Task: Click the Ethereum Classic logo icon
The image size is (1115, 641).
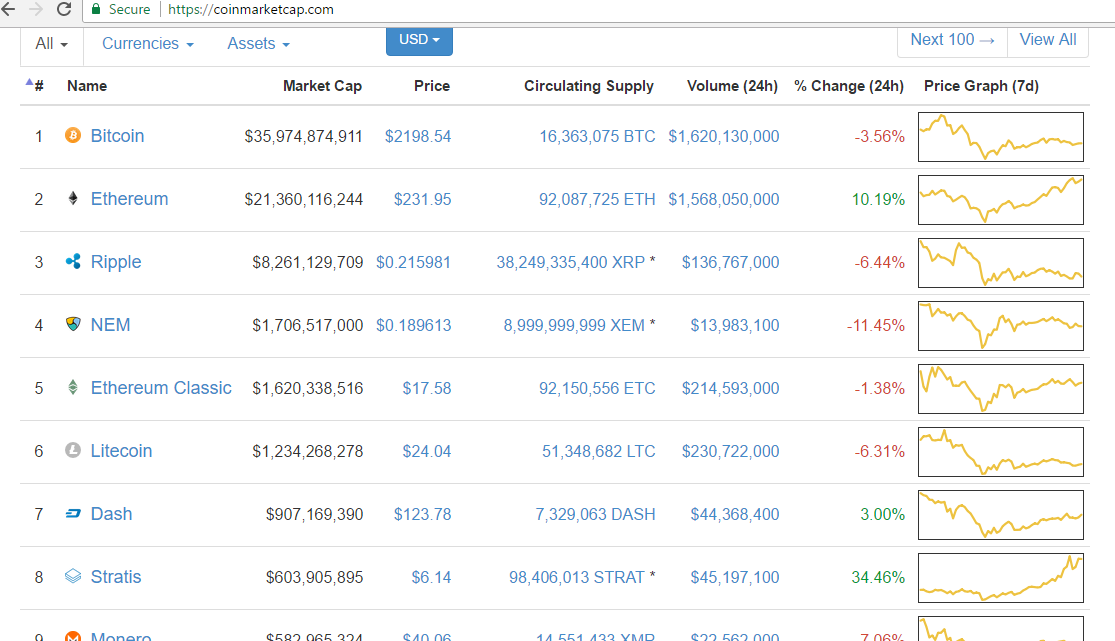Action: pos(72,388)
